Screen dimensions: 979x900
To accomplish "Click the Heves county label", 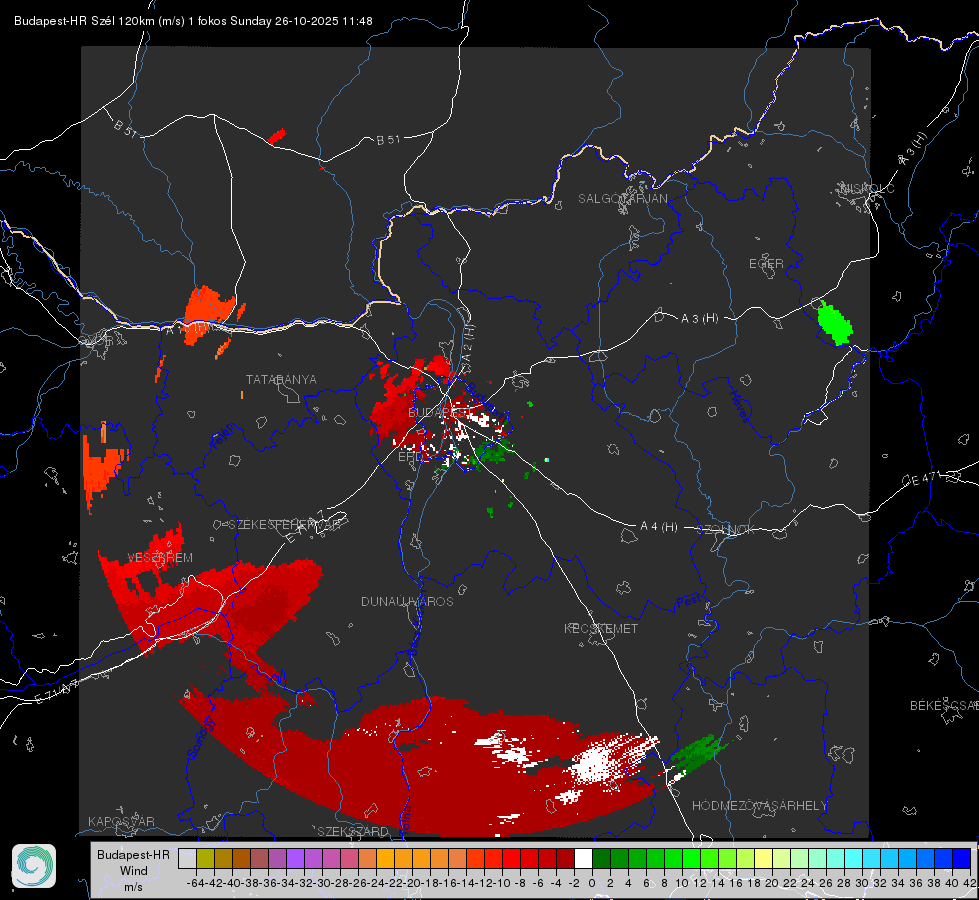I will click(x=740, y=405).
